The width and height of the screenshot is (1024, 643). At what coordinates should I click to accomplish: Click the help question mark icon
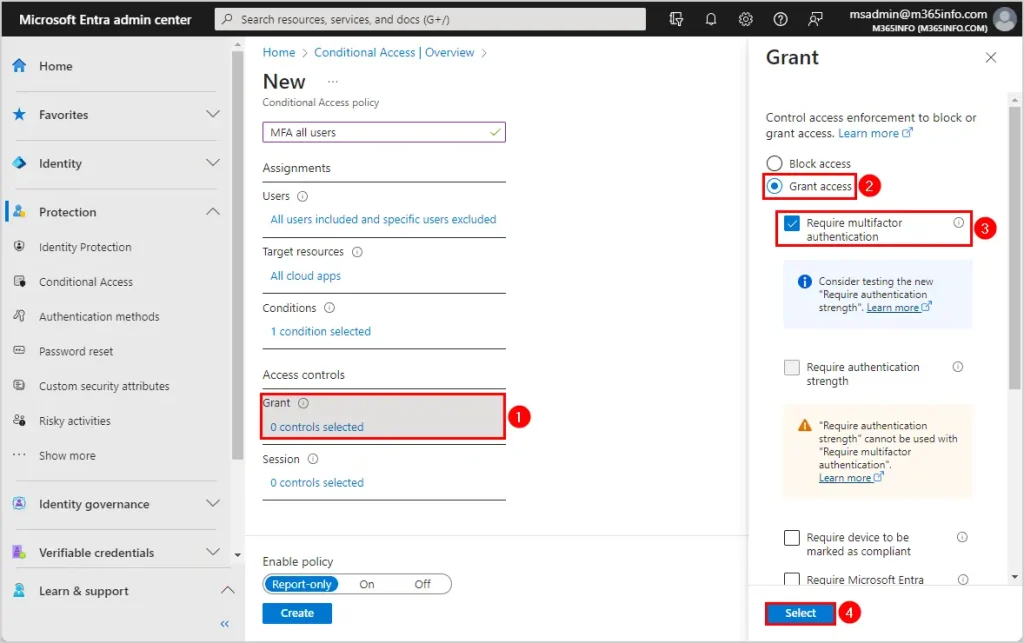(781, 19)
